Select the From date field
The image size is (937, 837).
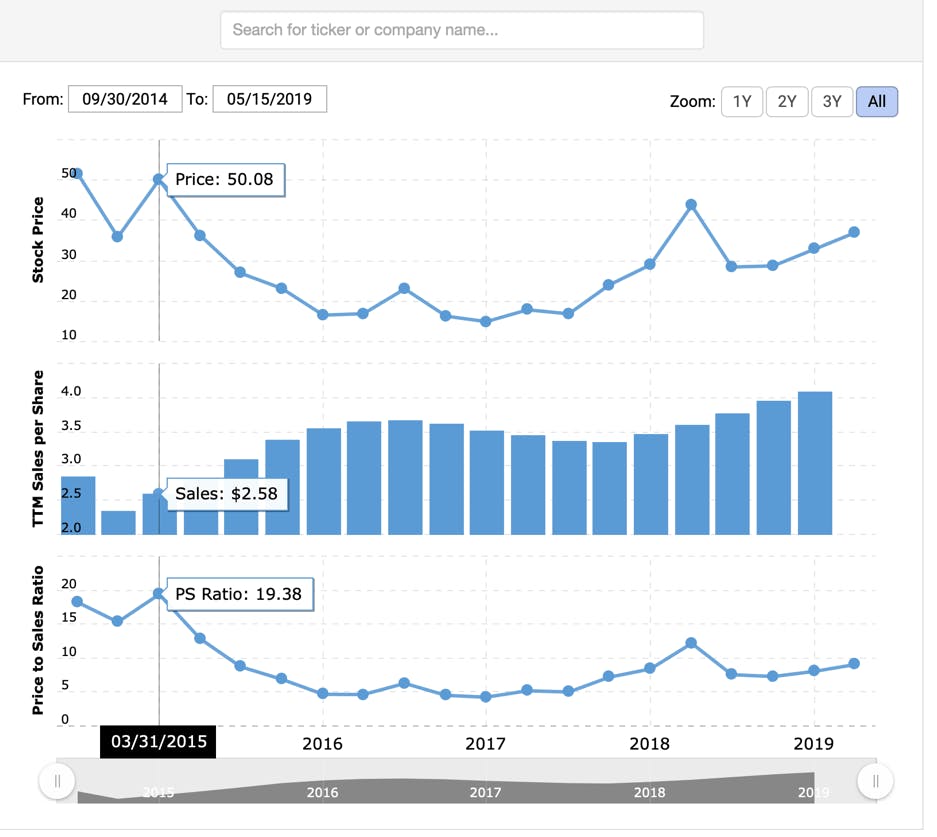click(125, 99)
